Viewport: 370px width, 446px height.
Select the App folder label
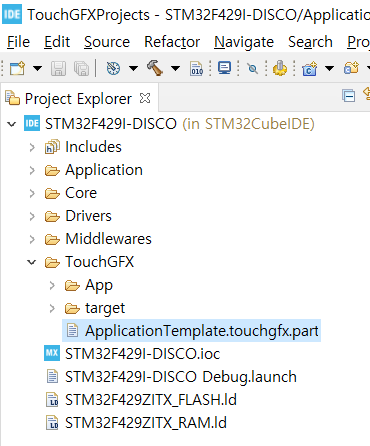click(99, 285)
